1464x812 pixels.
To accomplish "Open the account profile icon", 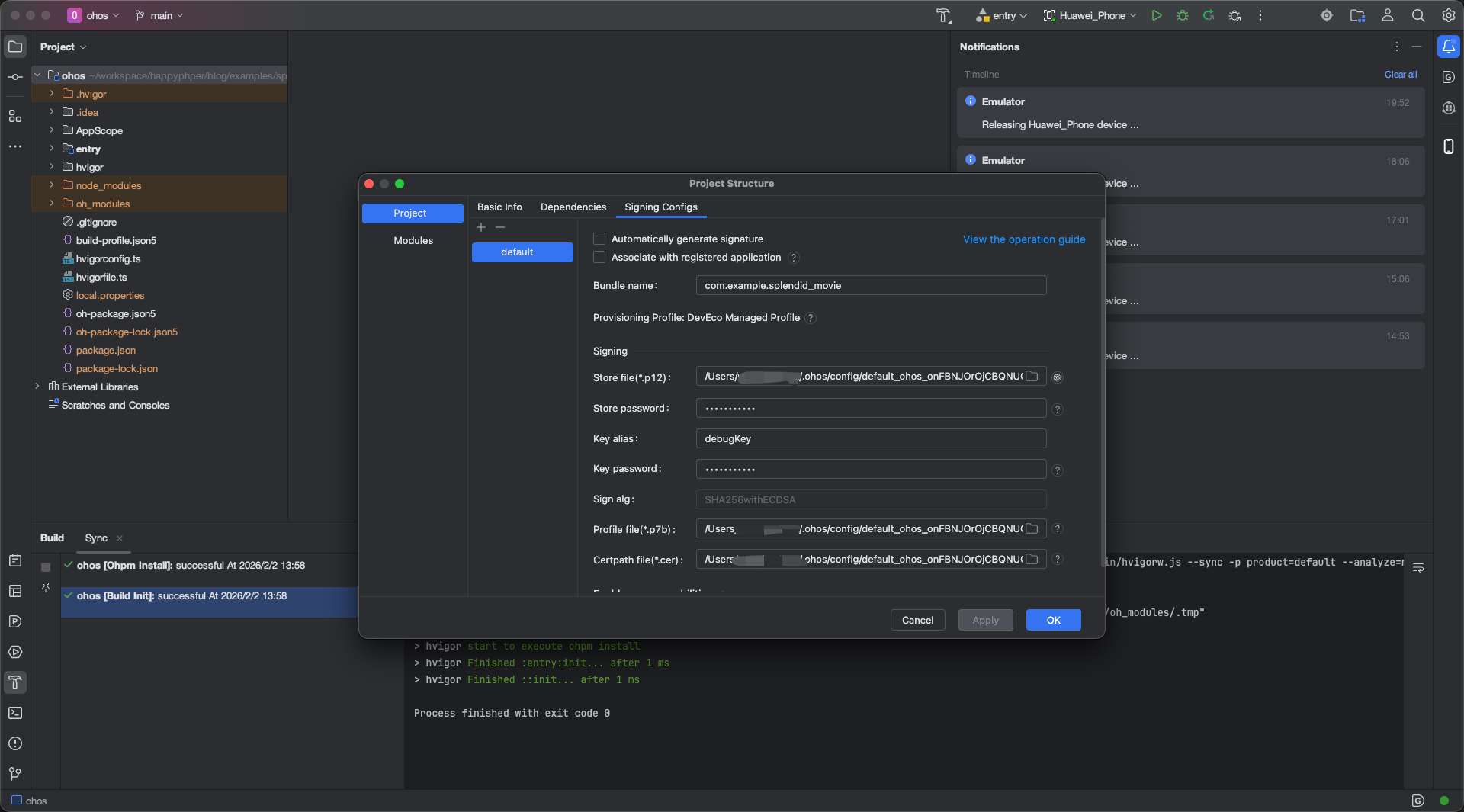I will 1388,15.
